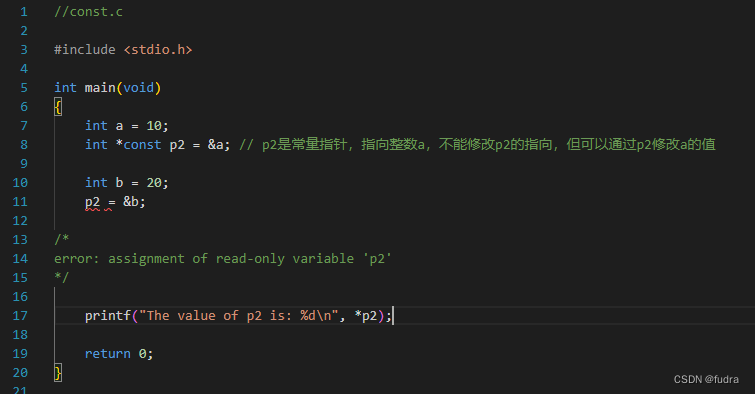Click line number 1 in gutter

point(24,12)
